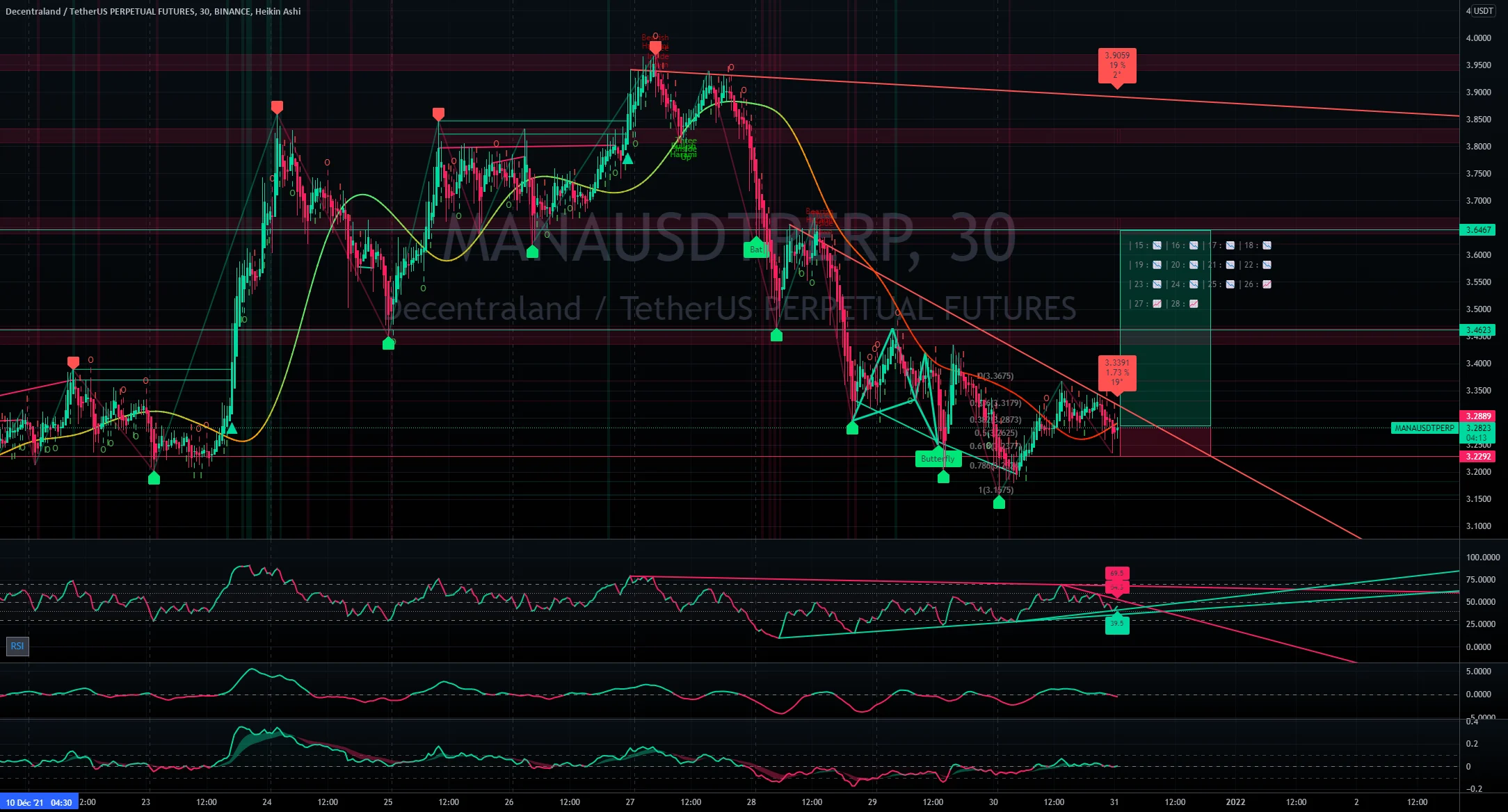1508x812 pixels.
Task: Click the uptrend chart icon next to 28
Action: click(x=1194, y=304)
